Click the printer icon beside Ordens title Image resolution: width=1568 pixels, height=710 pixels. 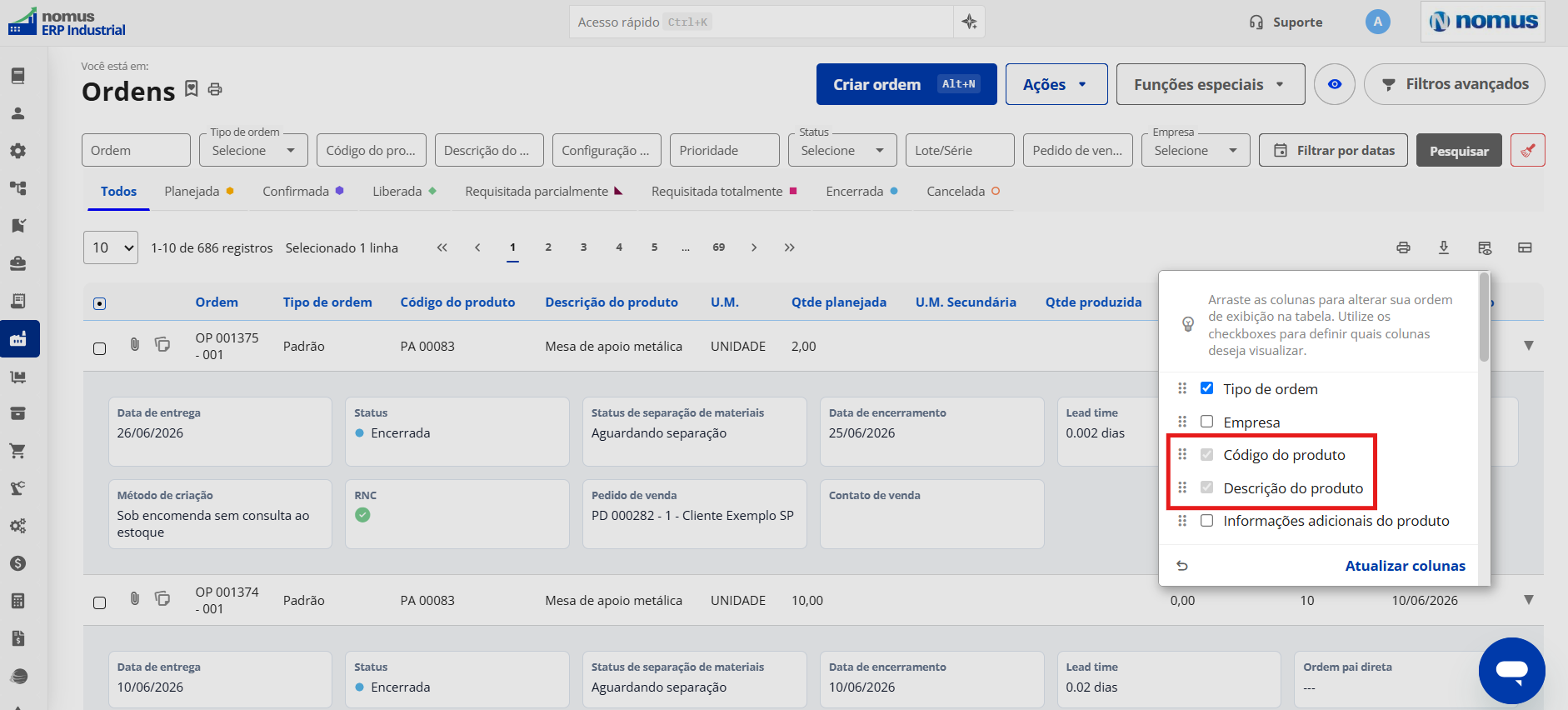[x=215, y=89]
